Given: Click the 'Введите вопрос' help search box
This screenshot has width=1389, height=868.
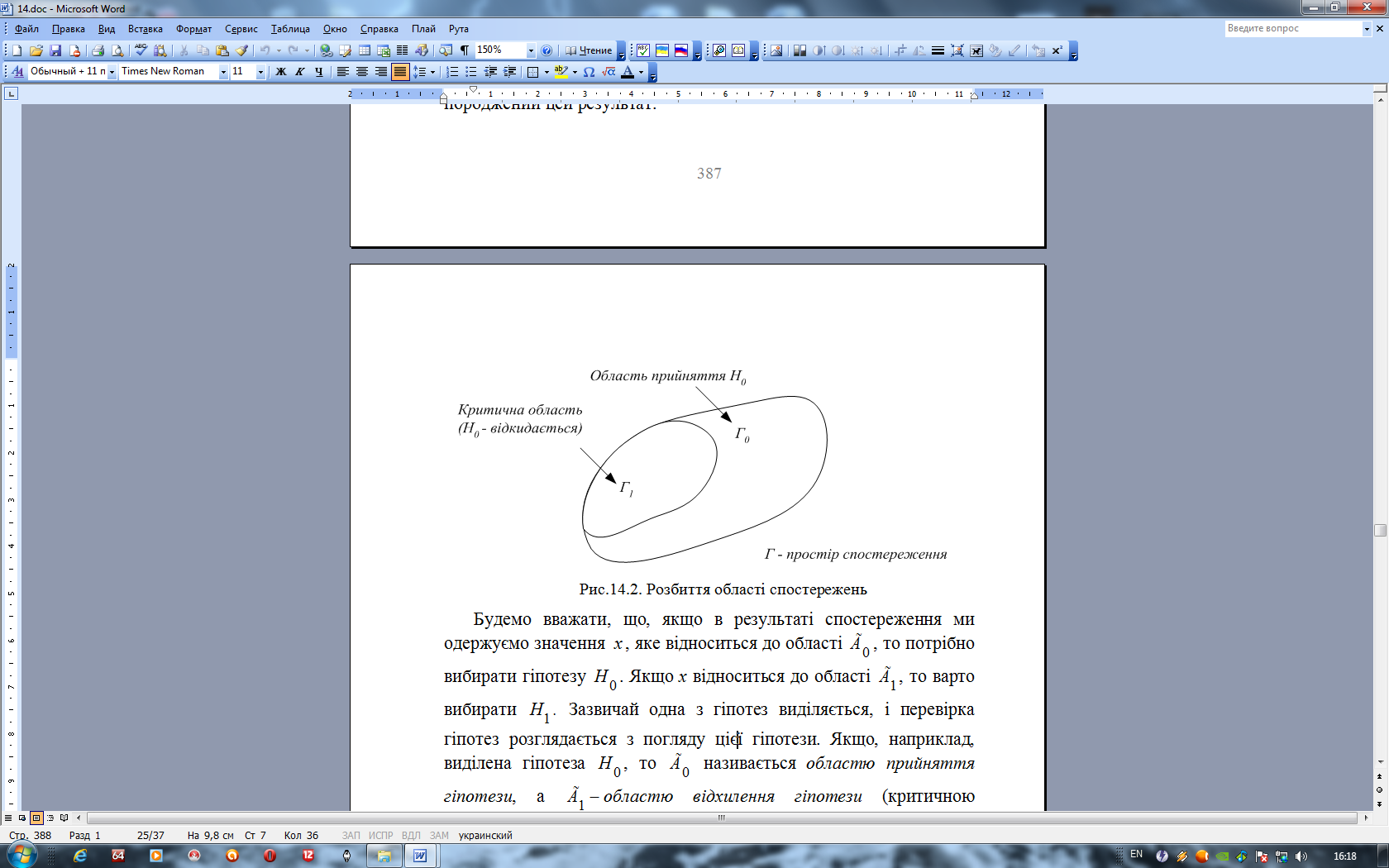Looking at the screenshot, I should point(1293,28).
